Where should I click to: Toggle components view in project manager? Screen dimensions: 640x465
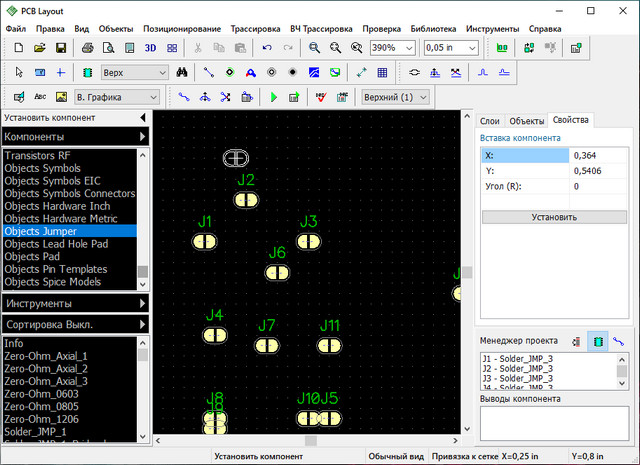[x=597, y=341]
